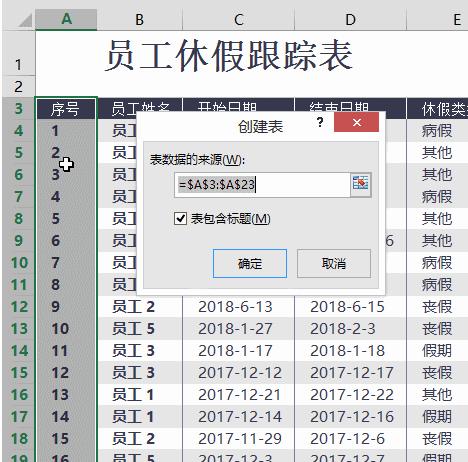Viewport: 468px width, 462px height.
Task: Click 假期 cell in row 14
Action: pyautogui.click(x=437, y=351)
